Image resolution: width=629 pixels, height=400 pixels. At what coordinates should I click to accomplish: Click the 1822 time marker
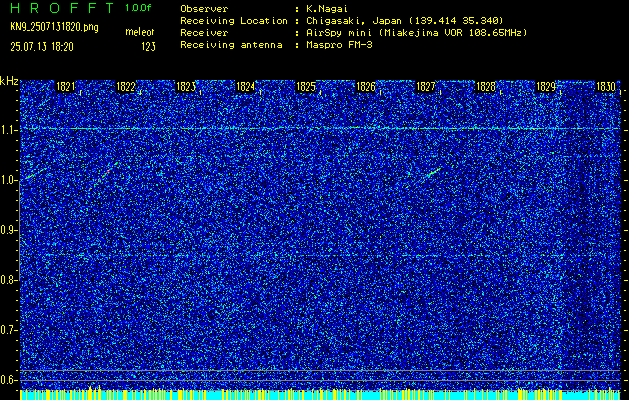pyautogui.click(x=126, y=87)
